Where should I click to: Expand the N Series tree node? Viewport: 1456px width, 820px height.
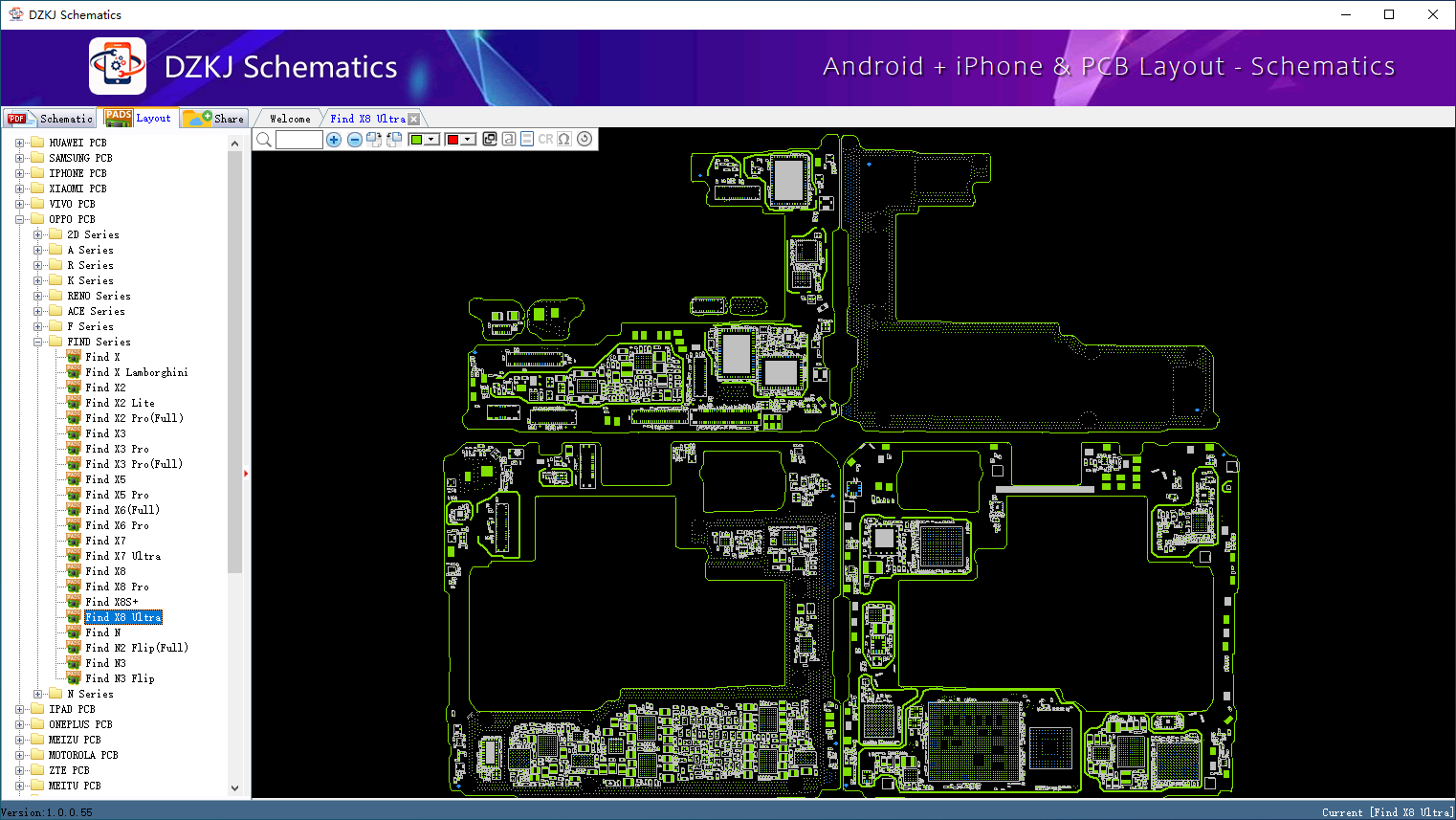37,694
